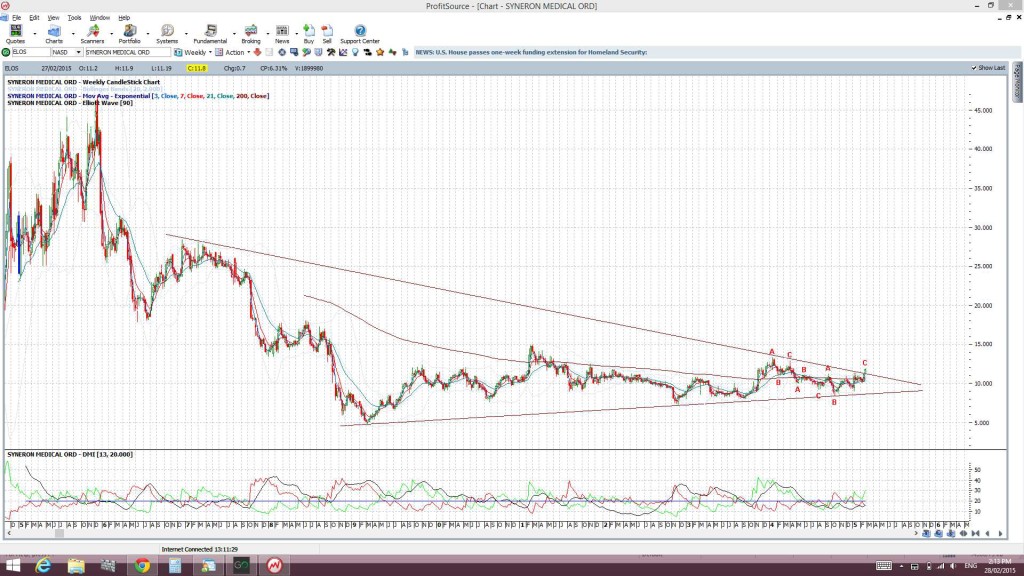Expand the Fundamental dropdown arrow
1024x576 pixels.
point(234,33)
